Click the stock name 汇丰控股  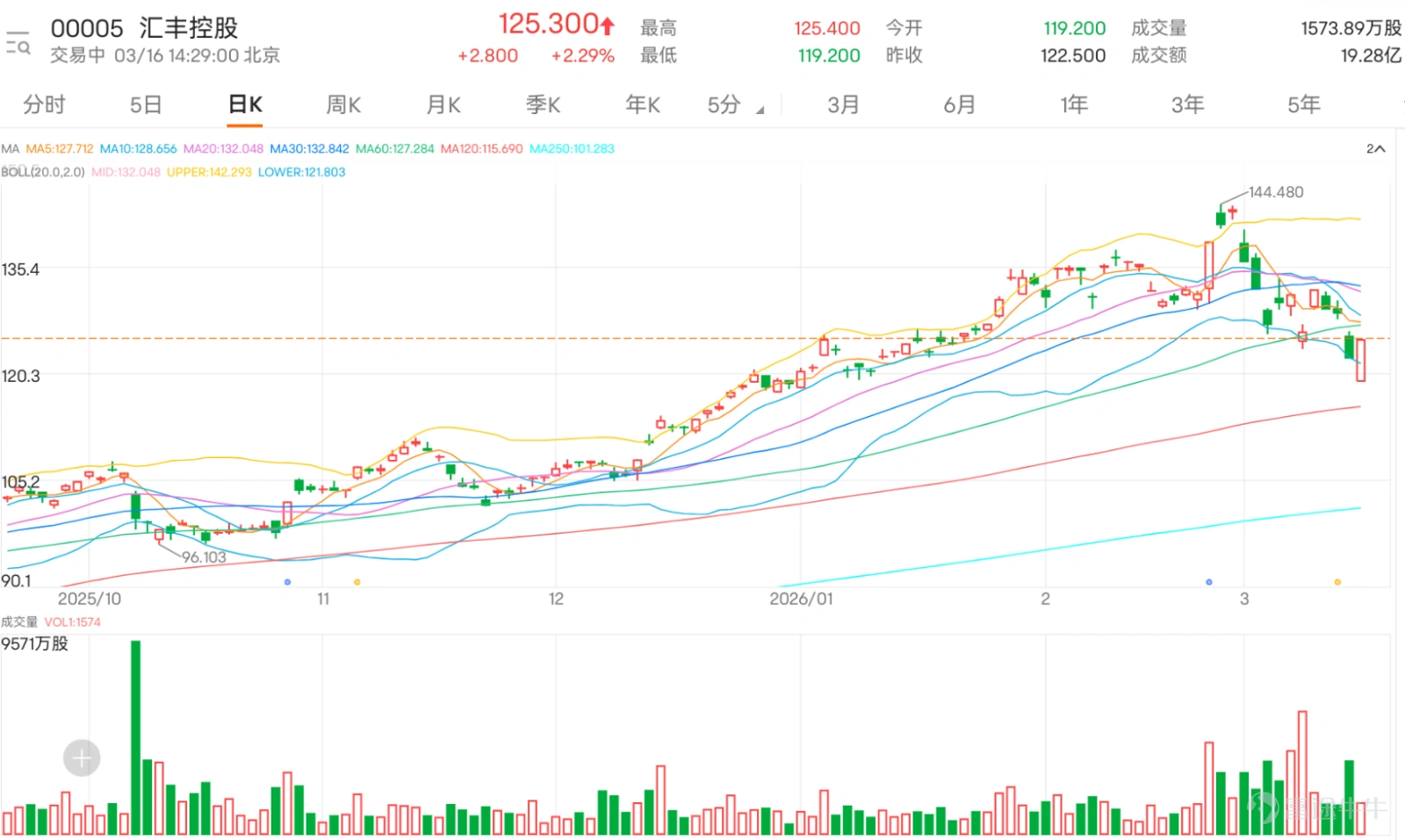pos(189,28)
